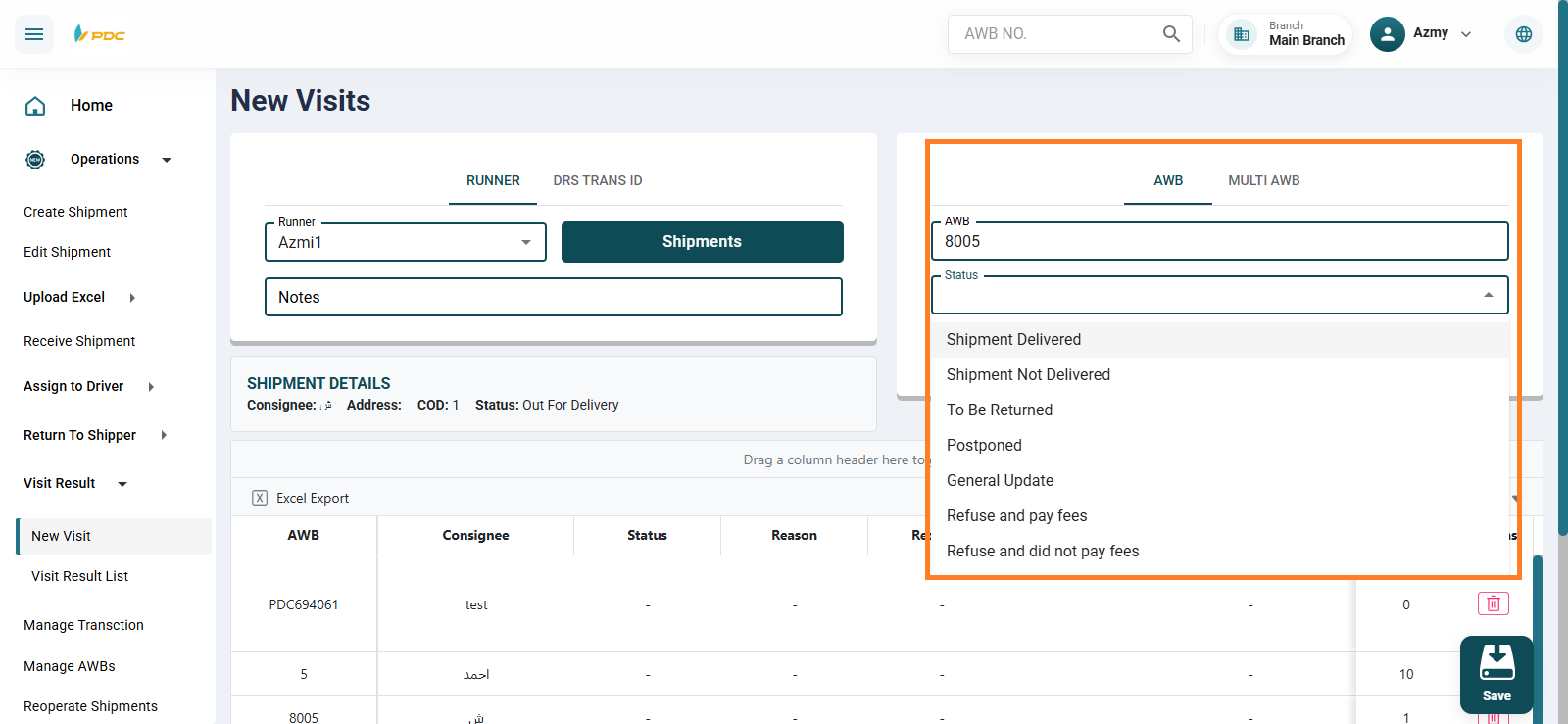Click the PDC logo

point(100,34)
